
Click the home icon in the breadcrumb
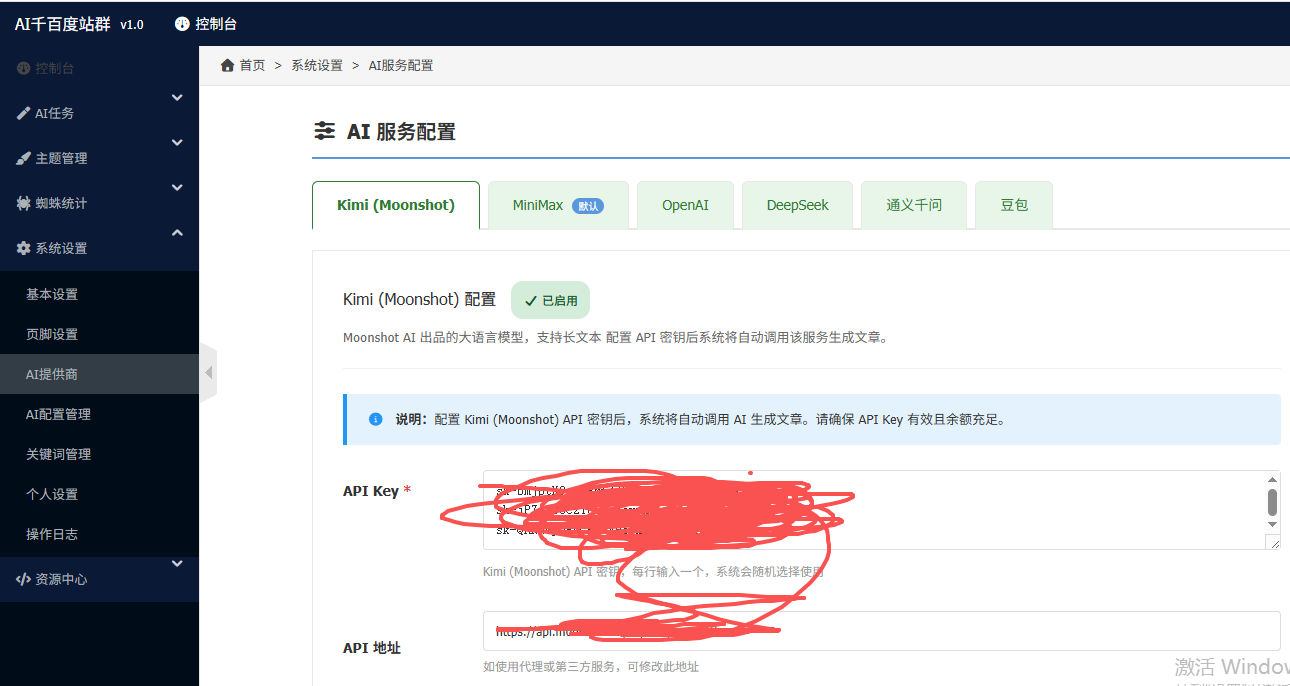click(x=227, y=64)
